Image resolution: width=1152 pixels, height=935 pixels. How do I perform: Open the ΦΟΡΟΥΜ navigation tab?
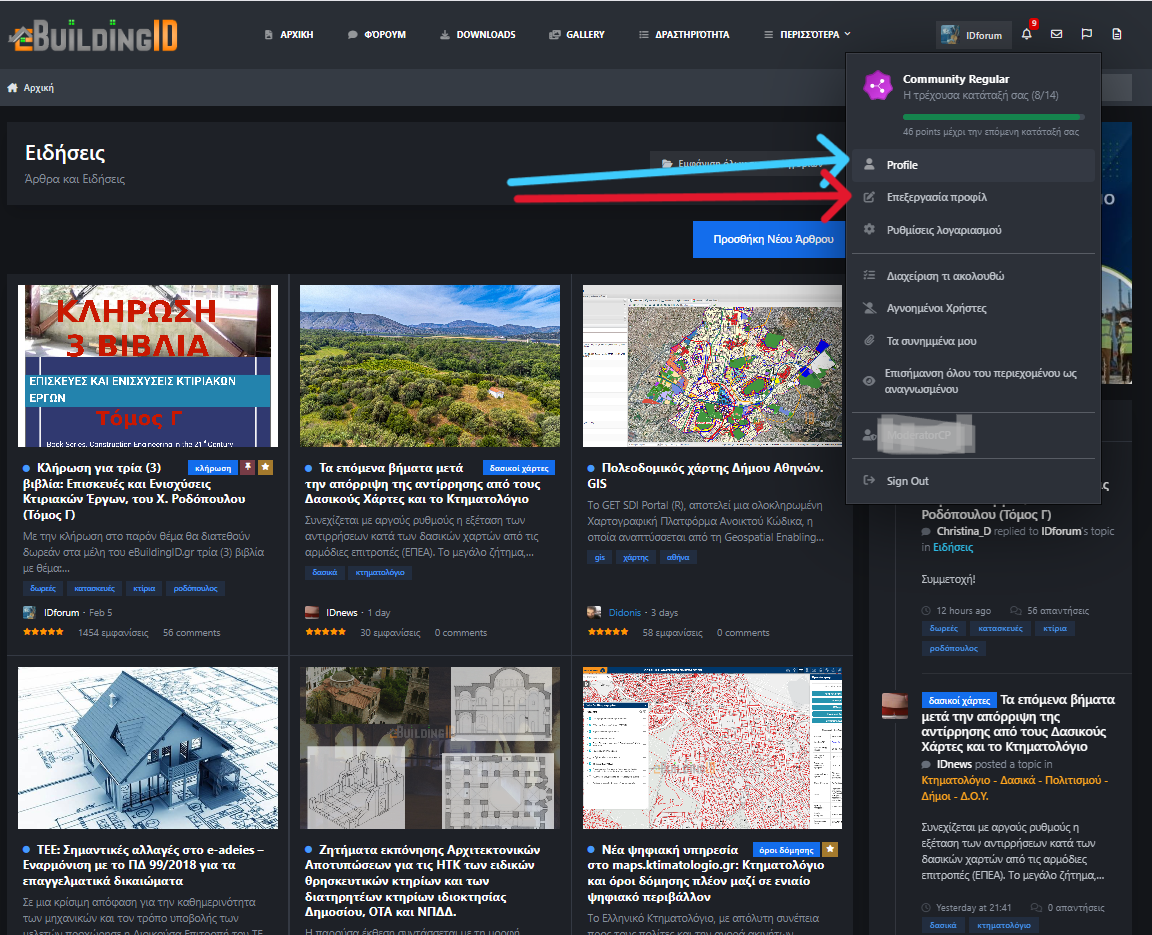(377, 35)
